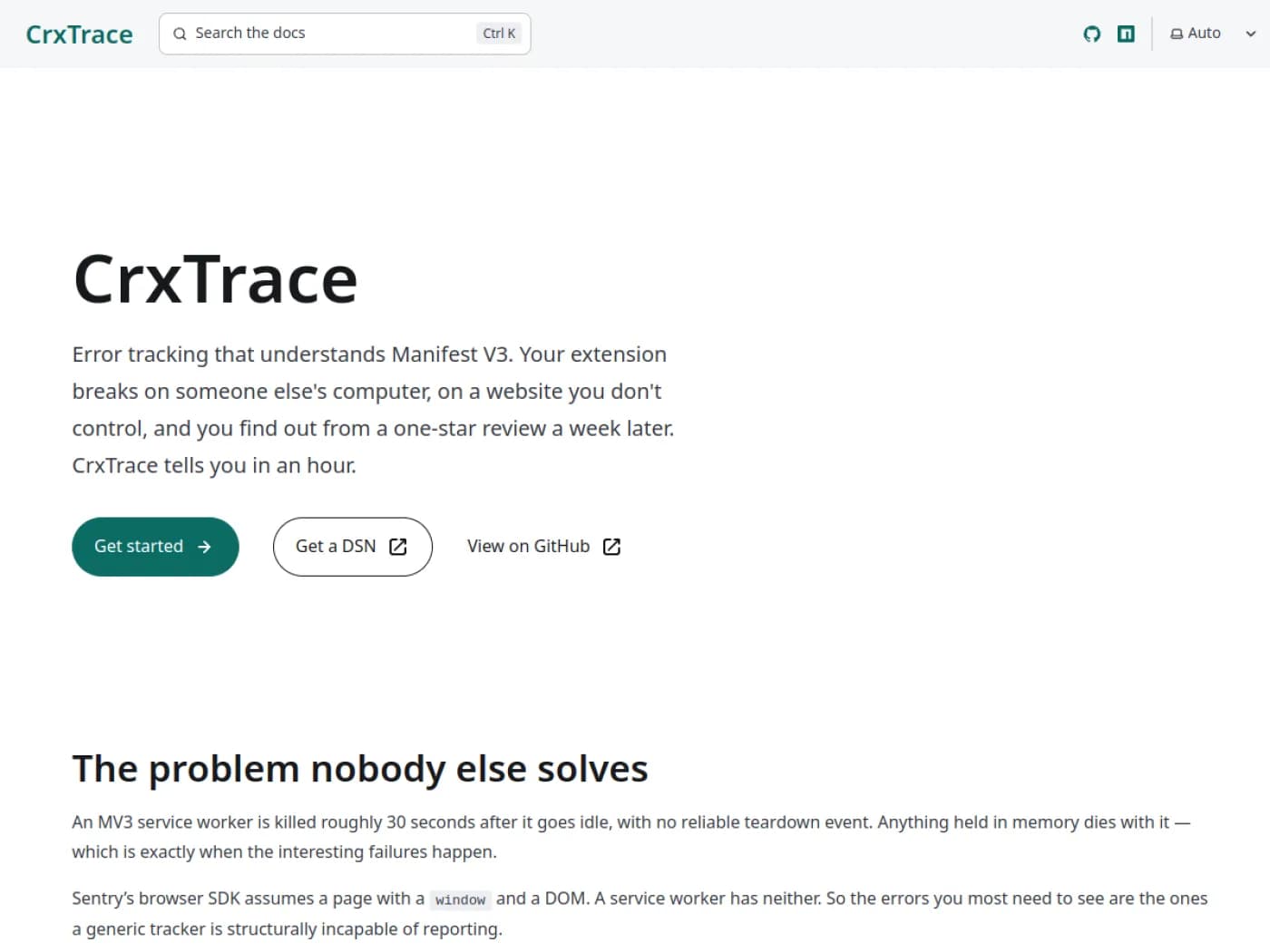Open the GitHub icon link in the header
Image resolution: width=1270 pixels, height=952 pixels.
point(1092,34)
